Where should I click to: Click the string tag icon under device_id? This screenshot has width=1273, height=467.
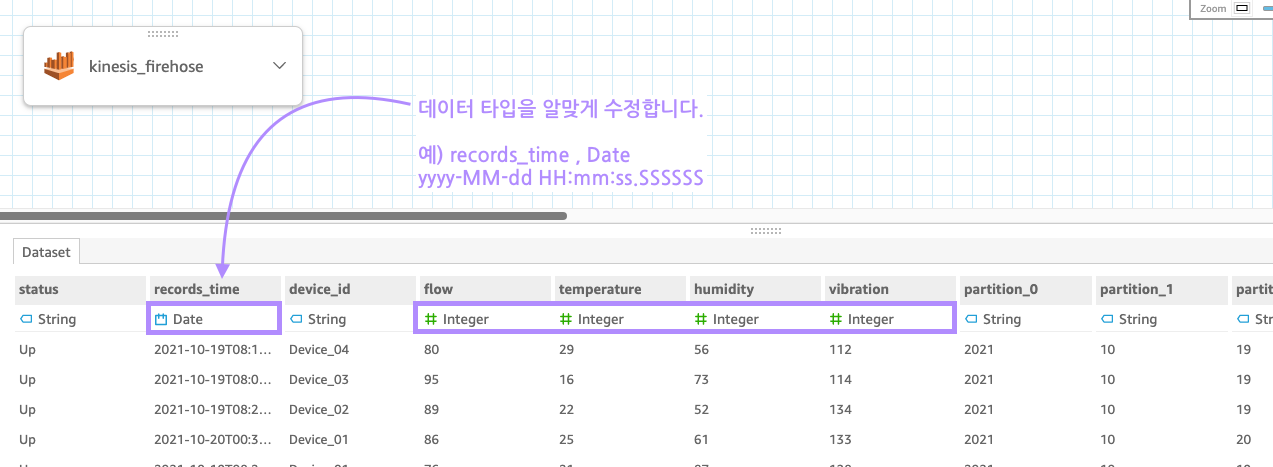(x=296, y=319)
